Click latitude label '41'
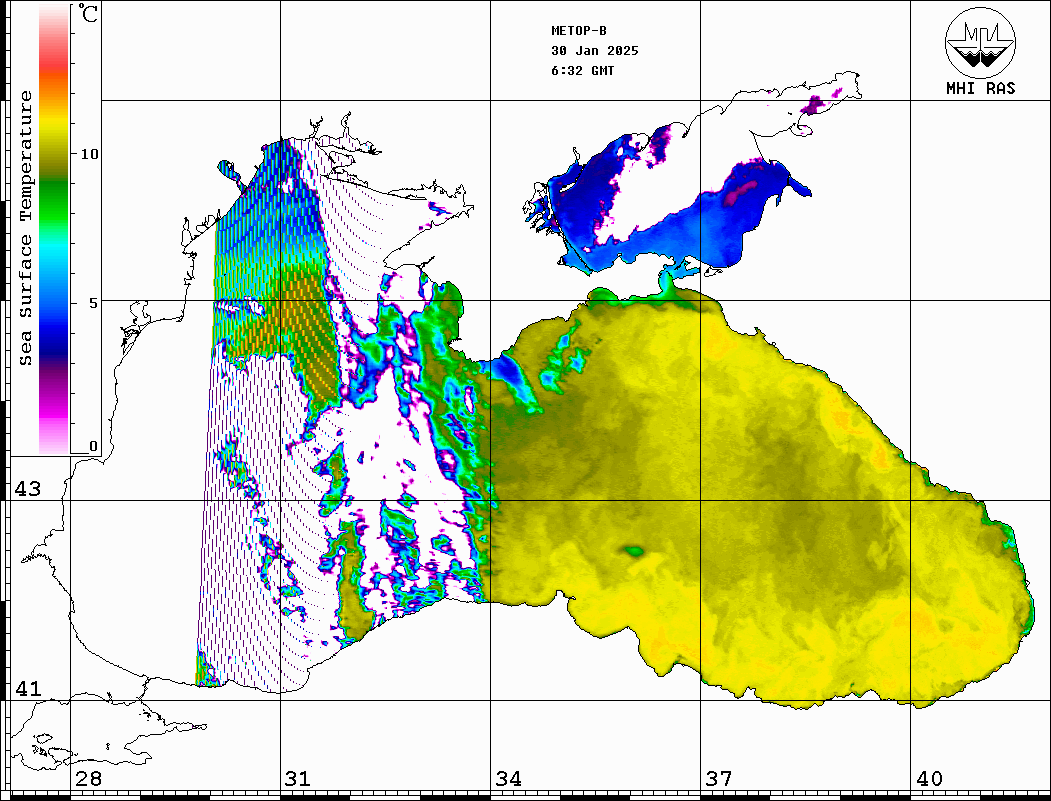The width and height of the screenshot is (1051, 801). click(x=28, y=689)
